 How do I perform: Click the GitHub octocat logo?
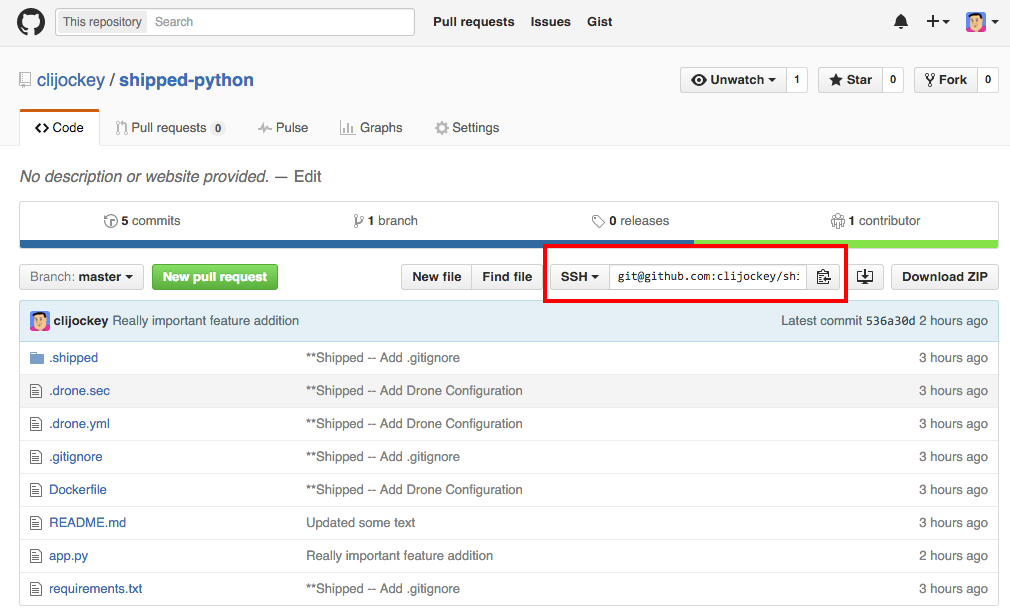30,21
